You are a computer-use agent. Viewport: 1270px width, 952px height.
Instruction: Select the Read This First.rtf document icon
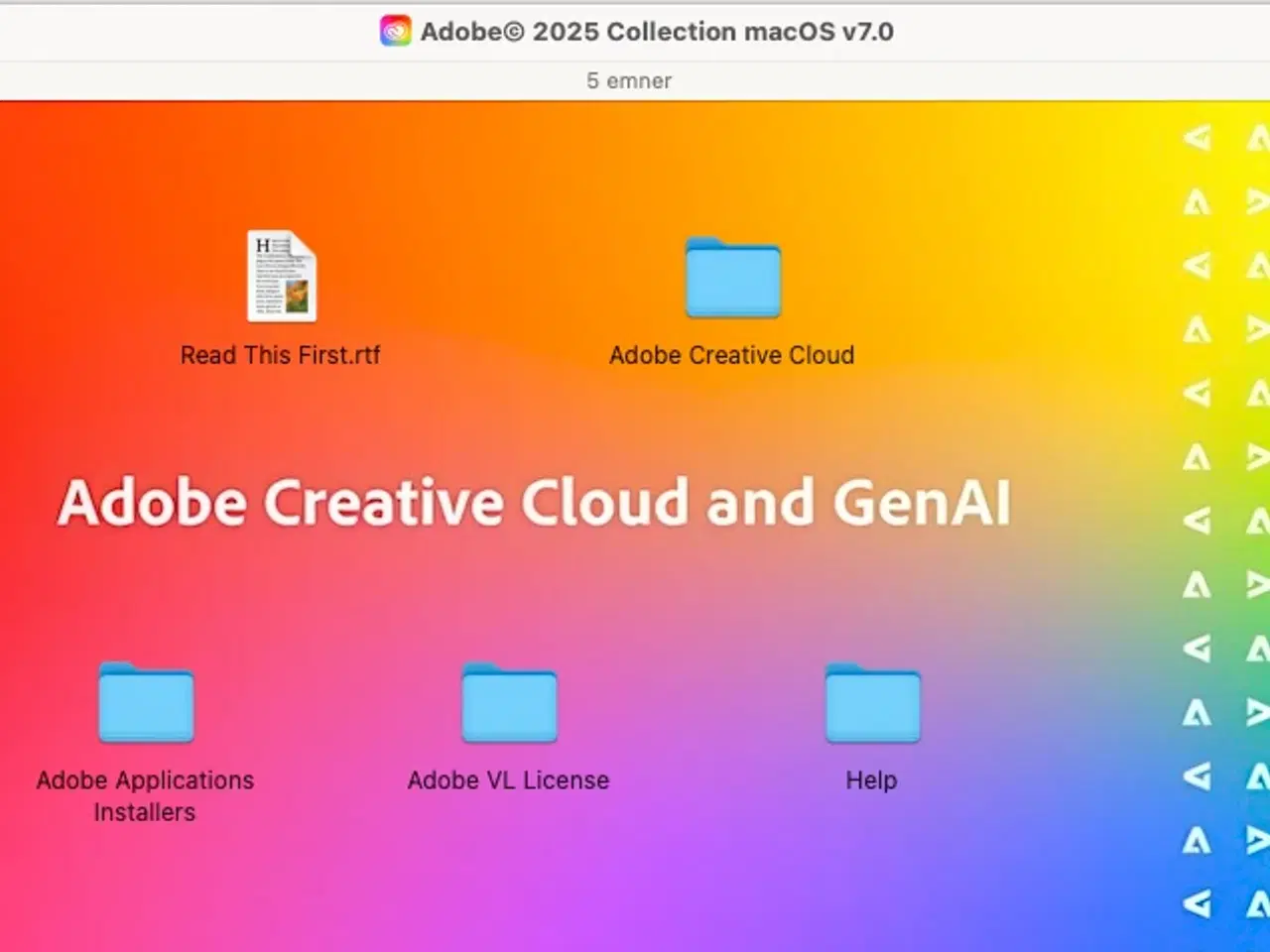coord(282,276)
